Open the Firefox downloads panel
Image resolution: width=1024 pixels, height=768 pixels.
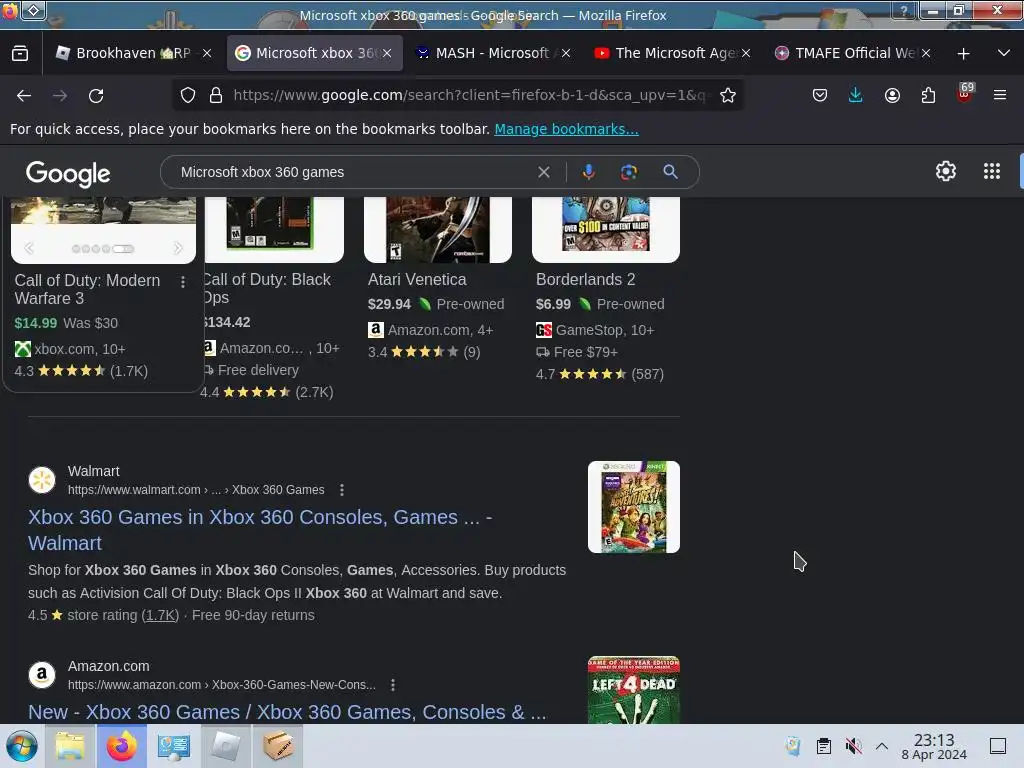coord(856,95)
